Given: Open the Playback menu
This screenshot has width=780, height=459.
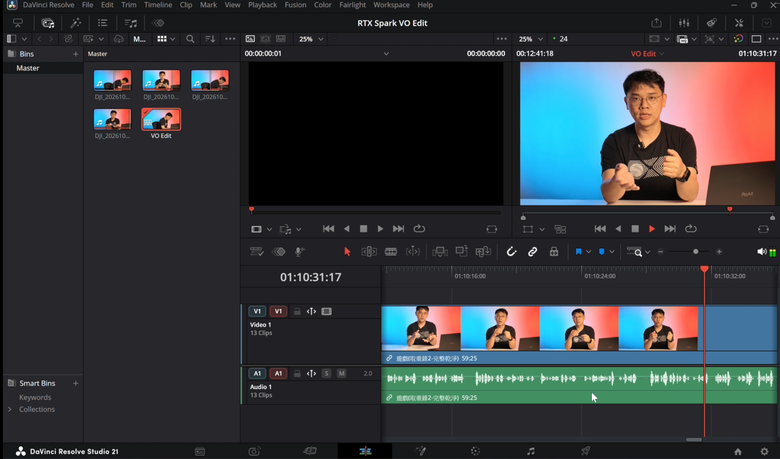Looking at the screenshot, I should [x=262, y=5].
